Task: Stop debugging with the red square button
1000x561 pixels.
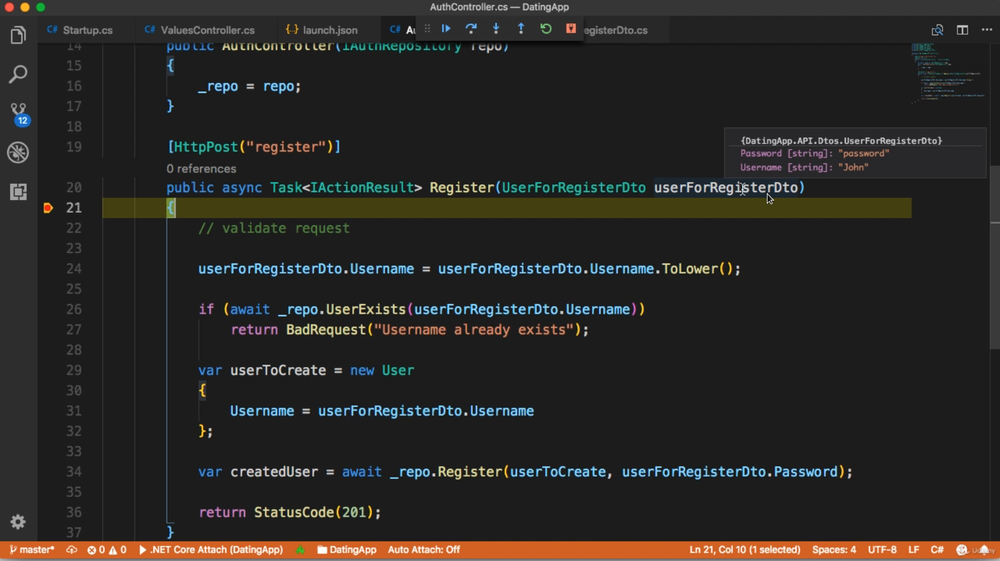Action: coord(570,29)
